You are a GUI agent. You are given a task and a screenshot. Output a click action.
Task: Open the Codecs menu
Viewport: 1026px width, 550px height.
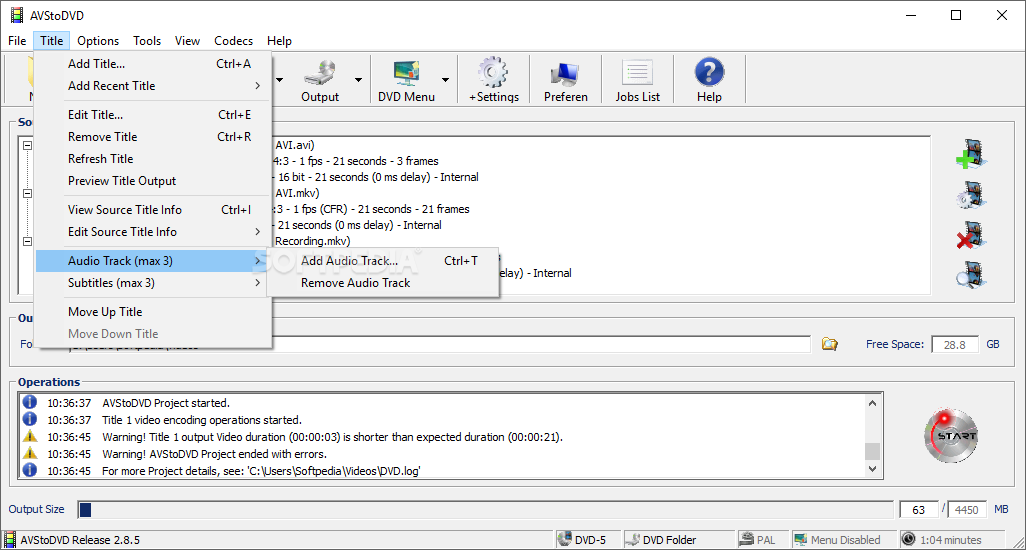(234, 41)
